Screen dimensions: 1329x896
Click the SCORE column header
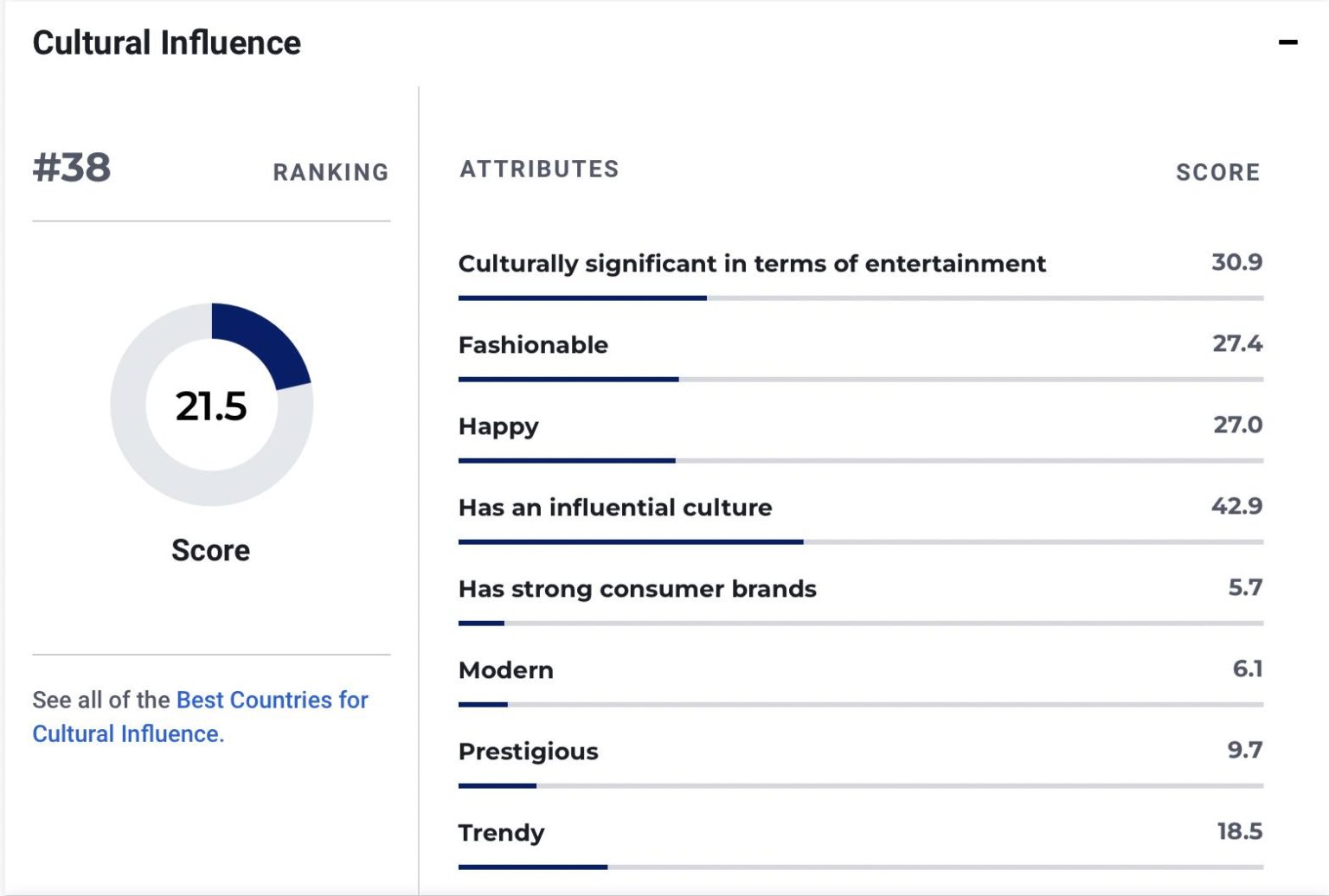pyautogui.click(x=1217, y=172)
